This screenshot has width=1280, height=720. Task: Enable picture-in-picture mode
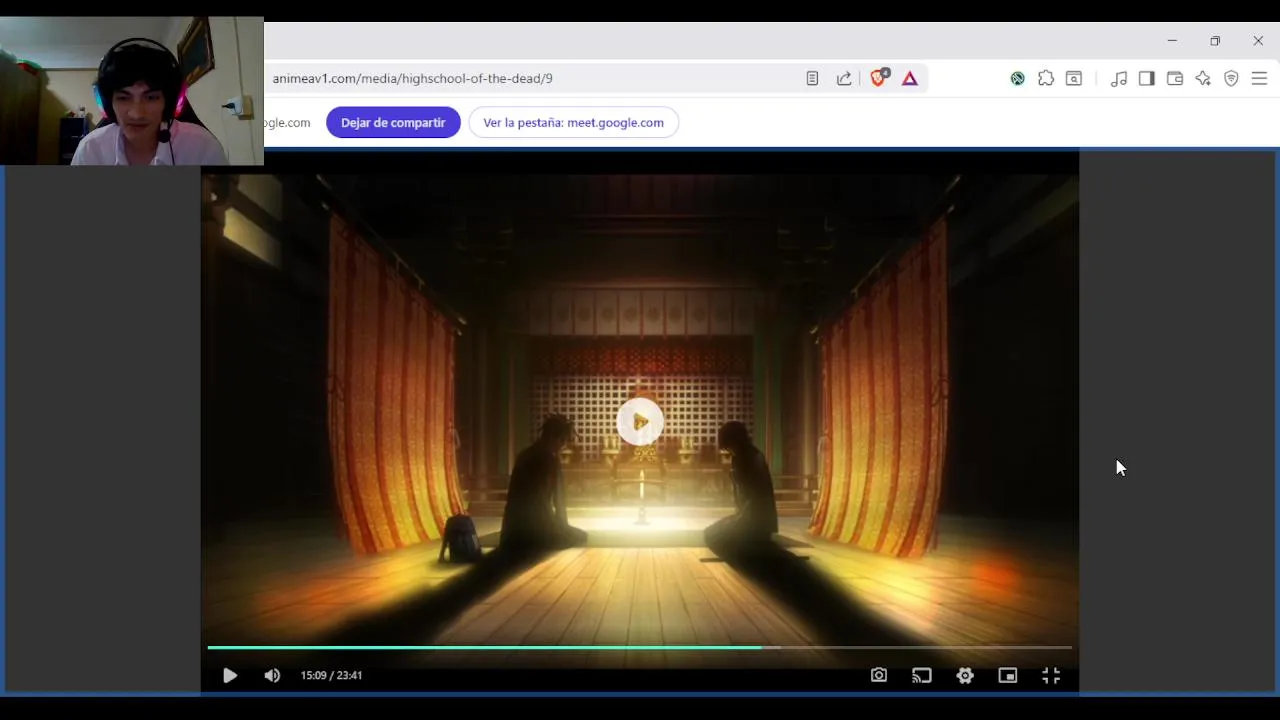click(1008, 676)
